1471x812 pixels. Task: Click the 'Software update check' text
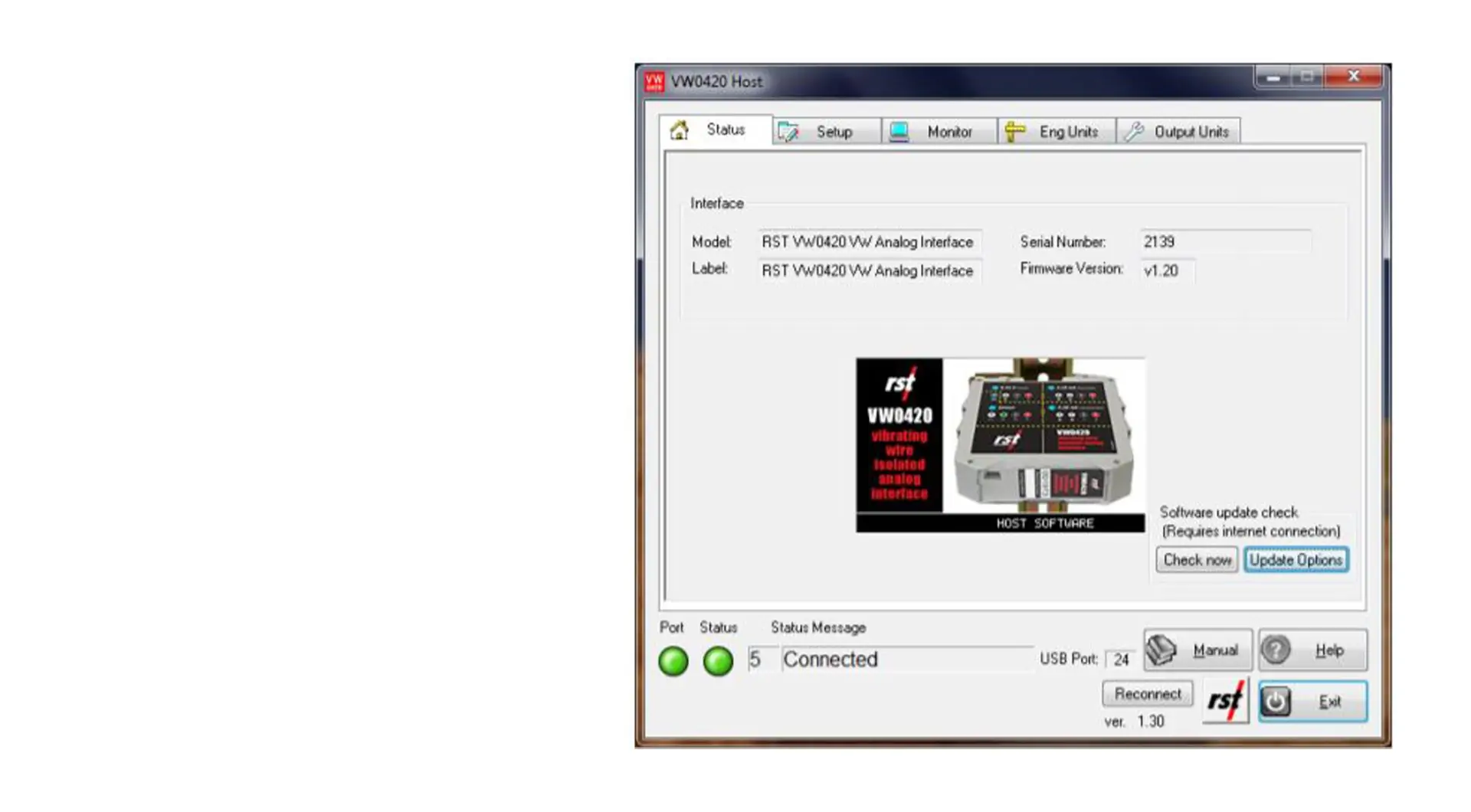click(1228, 512)
